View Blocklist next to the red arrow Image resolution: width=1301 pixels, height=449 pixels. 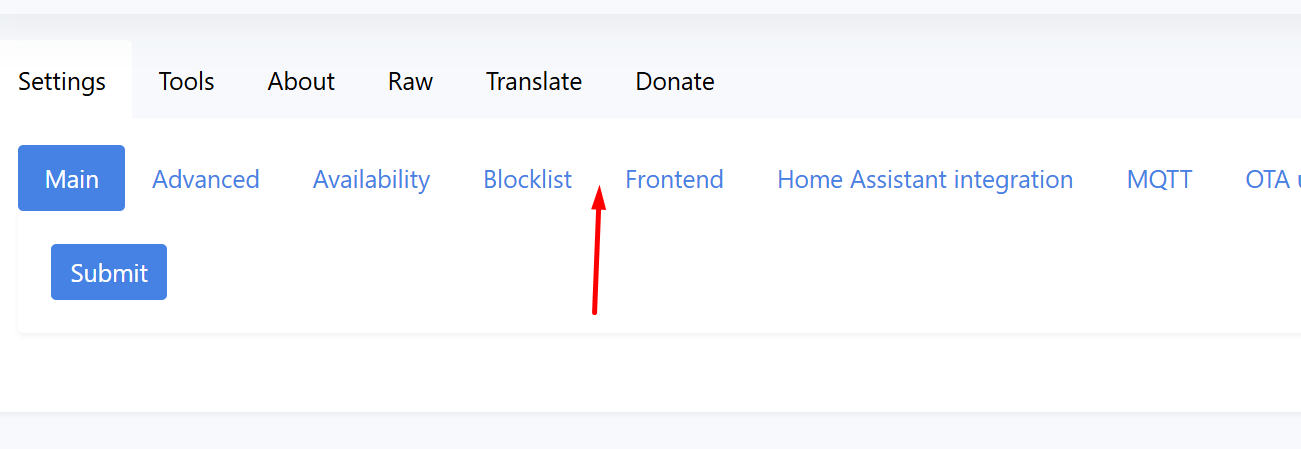(527, 179)
